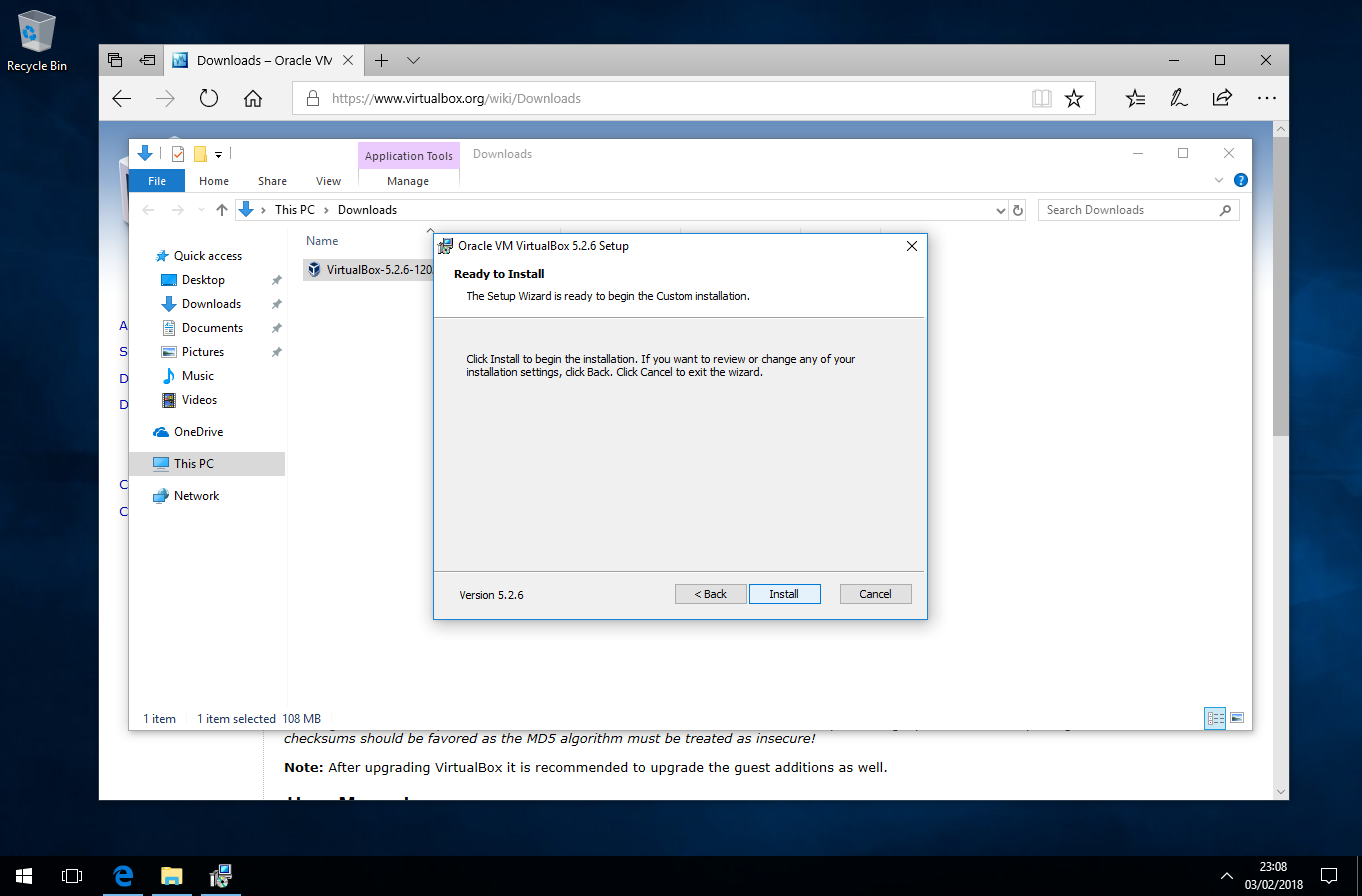
Task: Select Network in the navigation pane
Action: (x=196, y=496)
